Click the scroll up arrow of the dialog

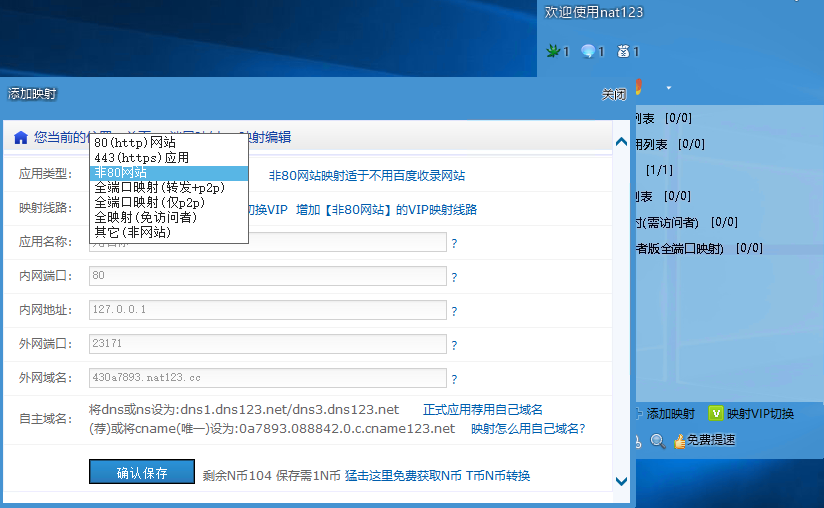621,141
